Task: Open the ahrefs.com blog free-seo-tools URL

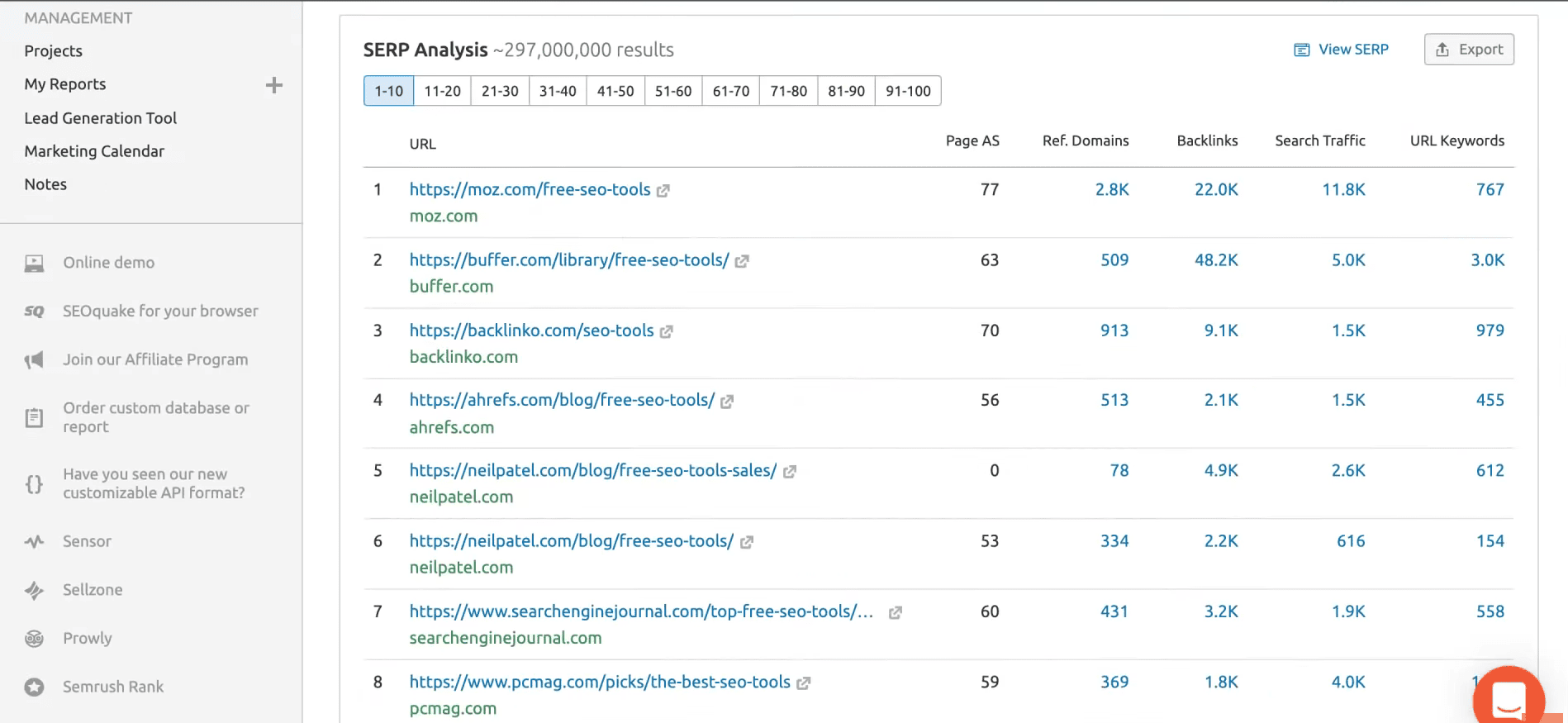Action: tap(562, 400)
